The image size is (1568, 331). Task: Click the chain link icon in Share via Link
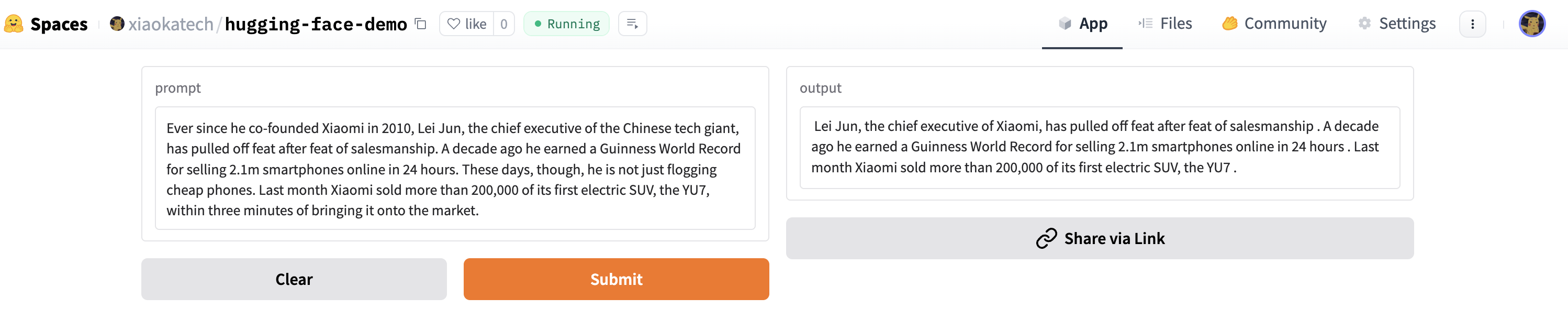point(1046,238)
